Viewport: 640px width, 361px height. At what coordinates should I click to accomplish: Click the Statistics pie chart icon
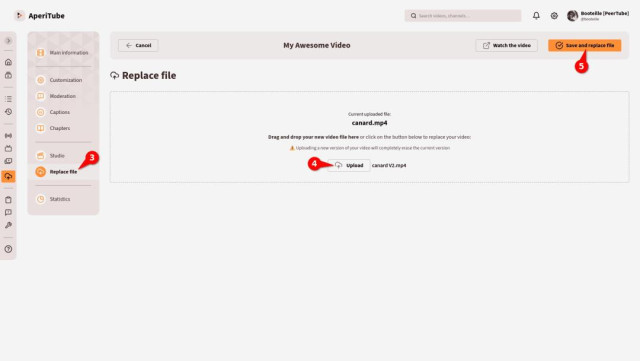point(40,199)
